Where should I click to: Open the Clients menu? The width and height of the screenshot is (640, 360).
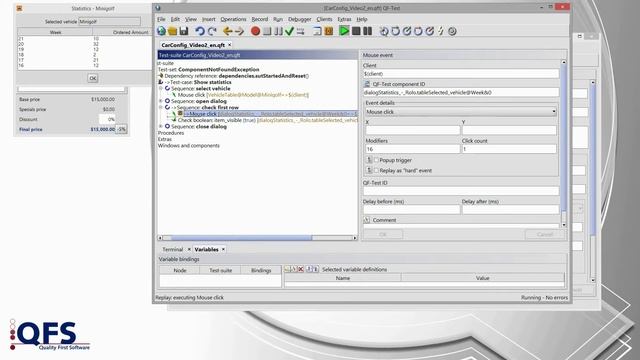[x=324, y=19]
